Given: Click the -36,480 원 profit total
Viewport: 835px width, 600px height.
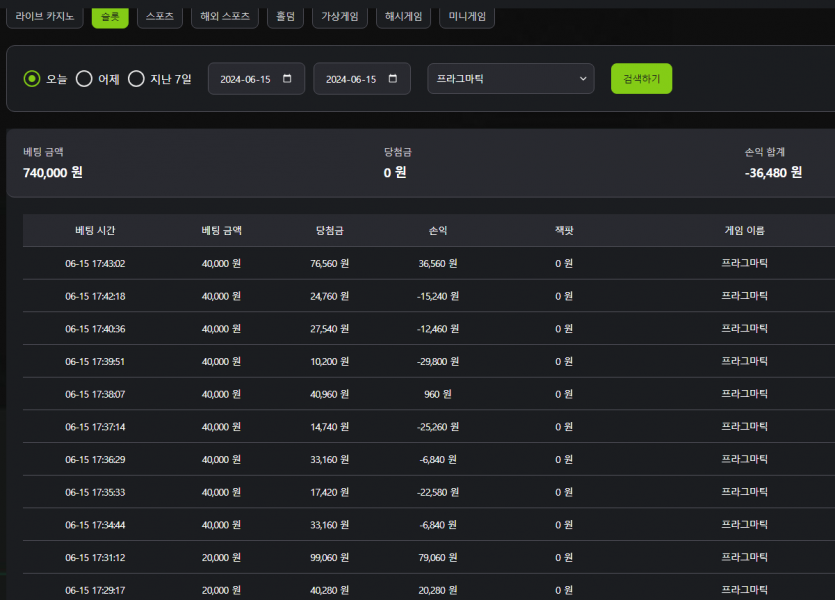Looking at the screenshot, I should pyautogui.click(x=773, y=172).
